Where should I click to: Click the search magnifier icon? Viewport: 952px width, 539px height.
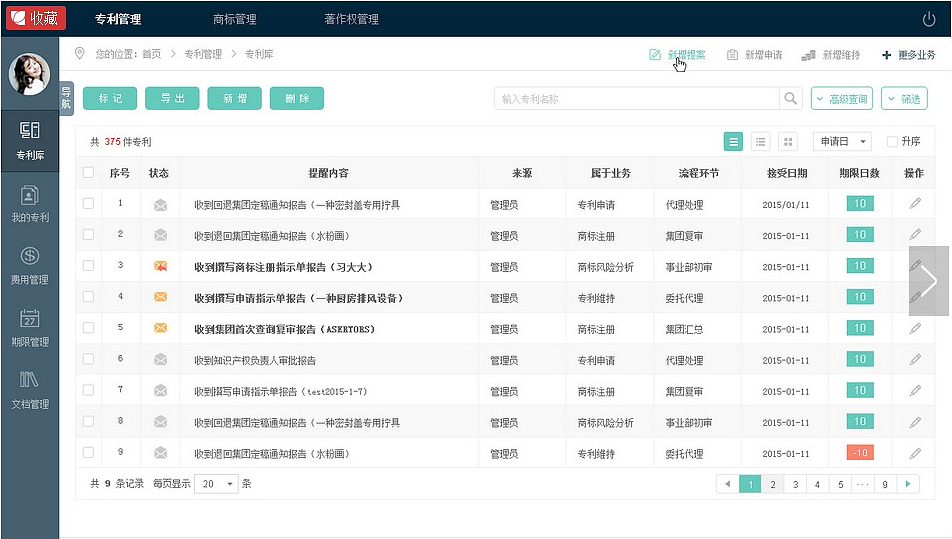coord(791,99)
